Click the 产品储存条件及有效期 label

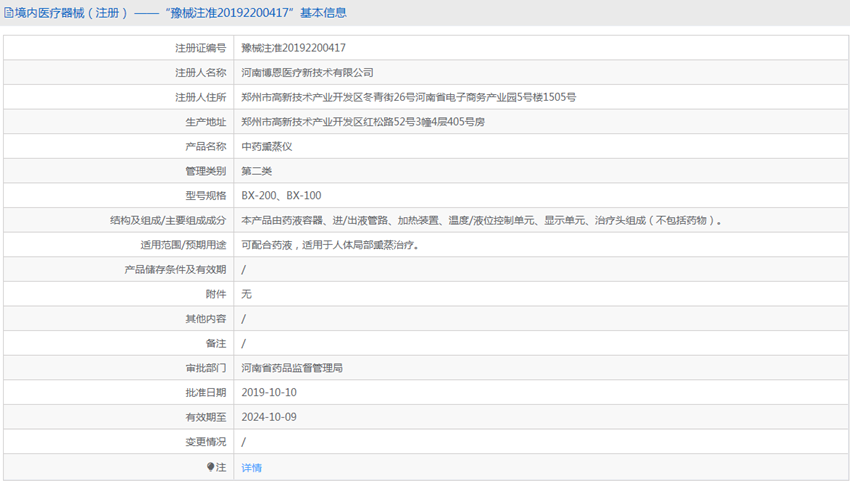click(x=175, y=269)
